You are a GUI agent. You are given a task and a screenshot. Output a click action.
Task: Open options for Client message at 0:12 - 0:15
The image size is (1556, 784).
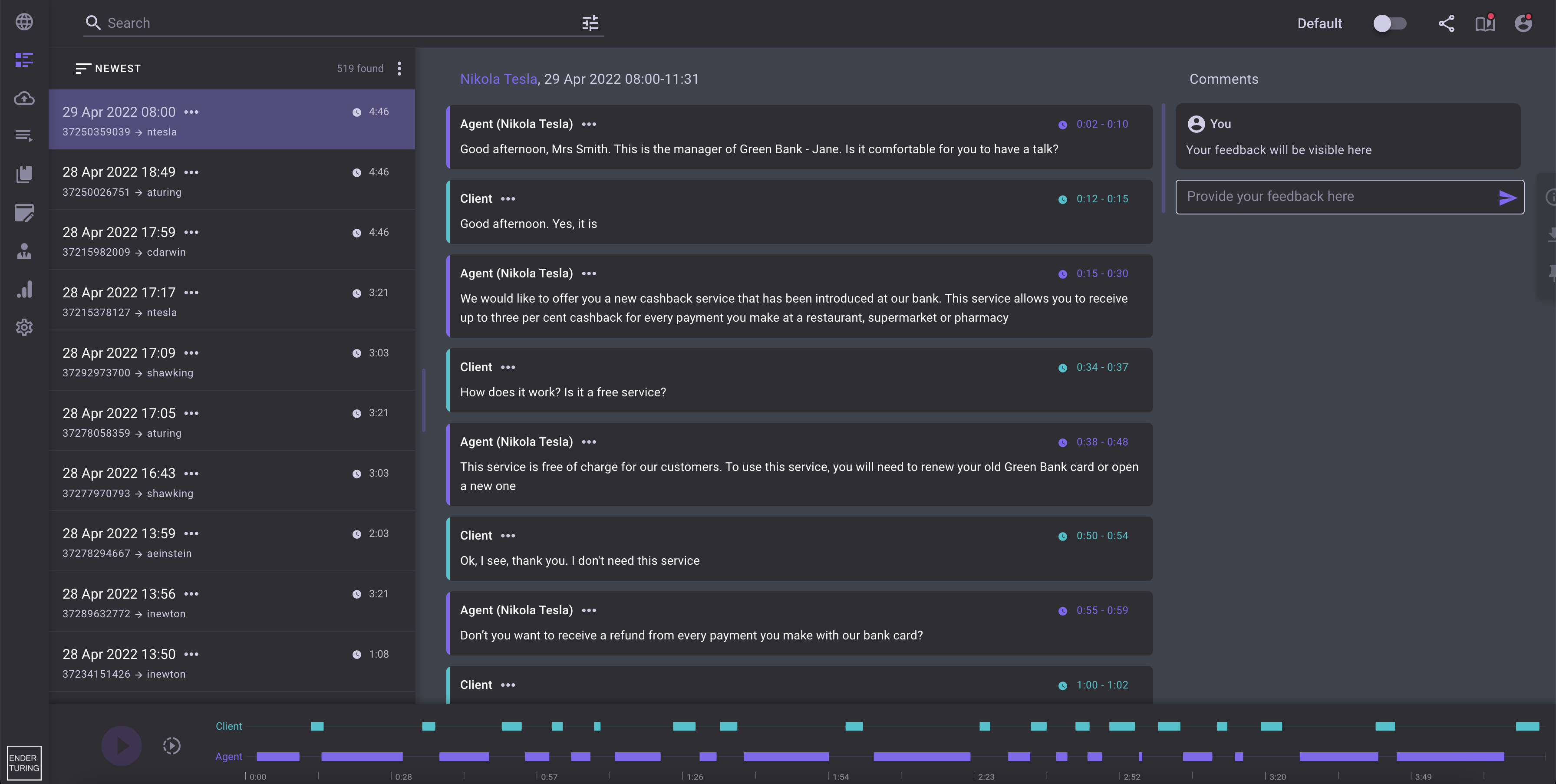508,199
